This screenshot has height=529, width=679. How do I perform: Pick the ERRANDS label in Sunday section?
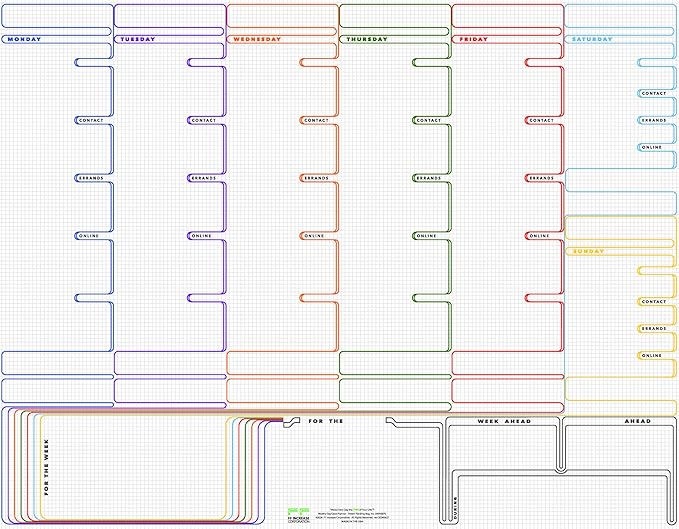(x=654, y=328)
